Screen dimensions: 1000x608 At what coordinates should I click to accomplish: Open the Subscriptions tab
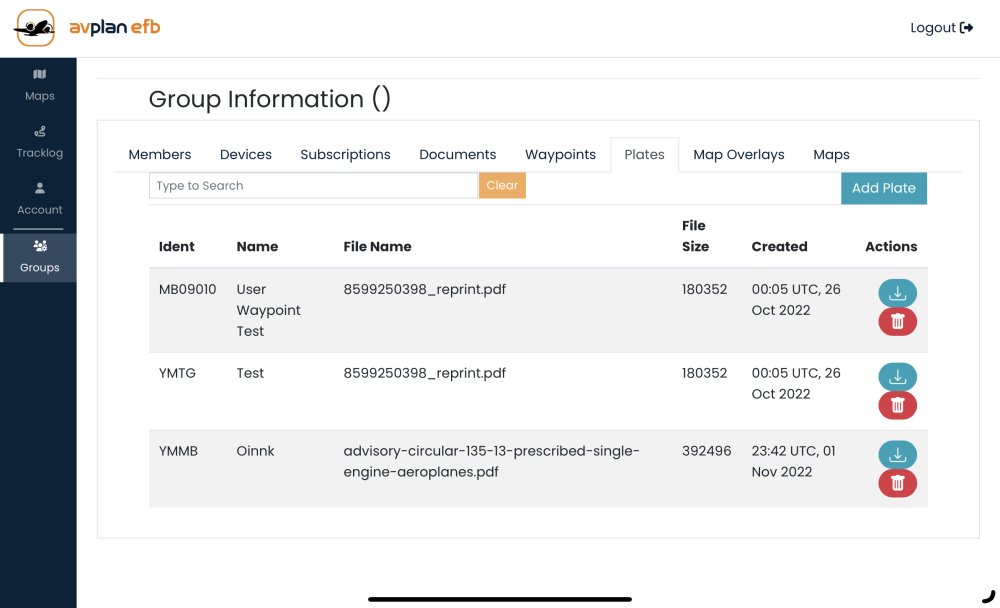pos(345,155)
